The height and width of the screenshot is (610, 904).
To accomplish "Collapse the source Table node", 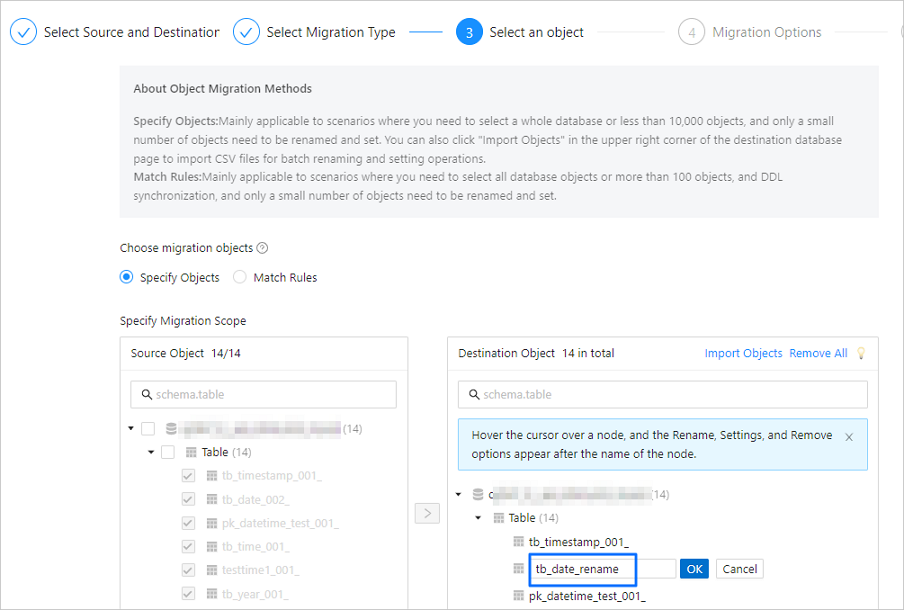I will click(151, 452).
